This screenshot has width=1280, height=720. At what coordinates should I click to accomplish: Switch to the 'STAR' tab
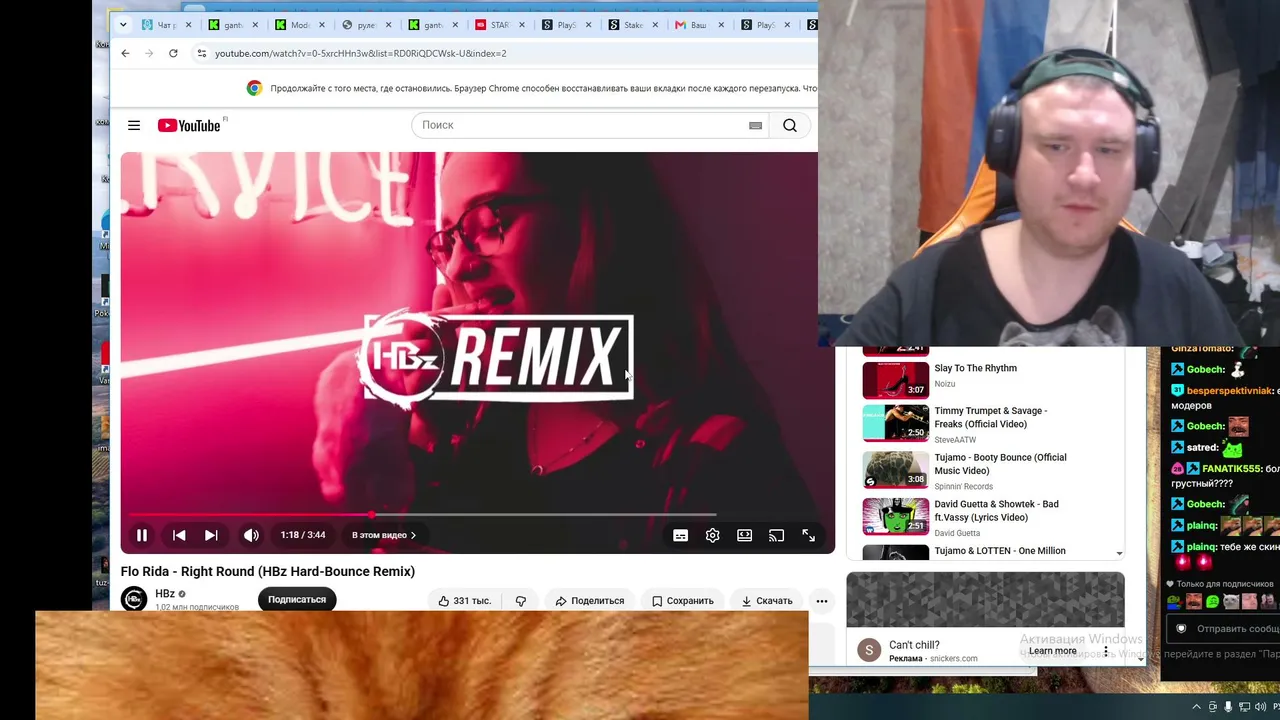click(x=493, y=25)
